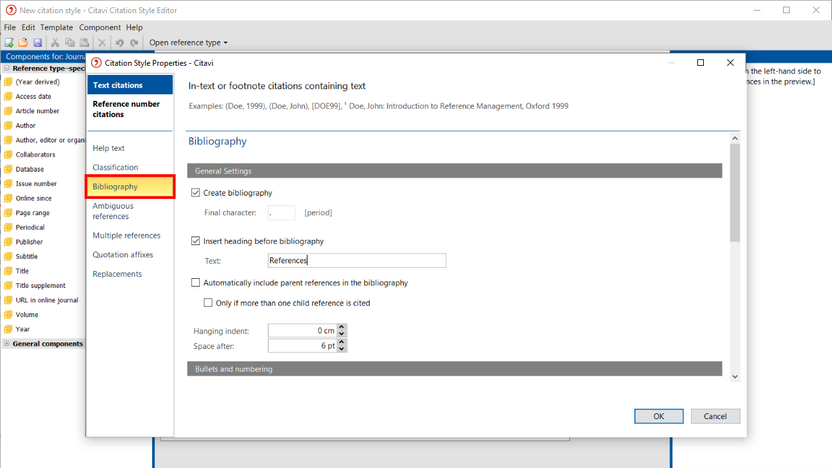Screen dimensions: 832x468
Task: Click the Cancel button
Action: [x=715, y=416]
